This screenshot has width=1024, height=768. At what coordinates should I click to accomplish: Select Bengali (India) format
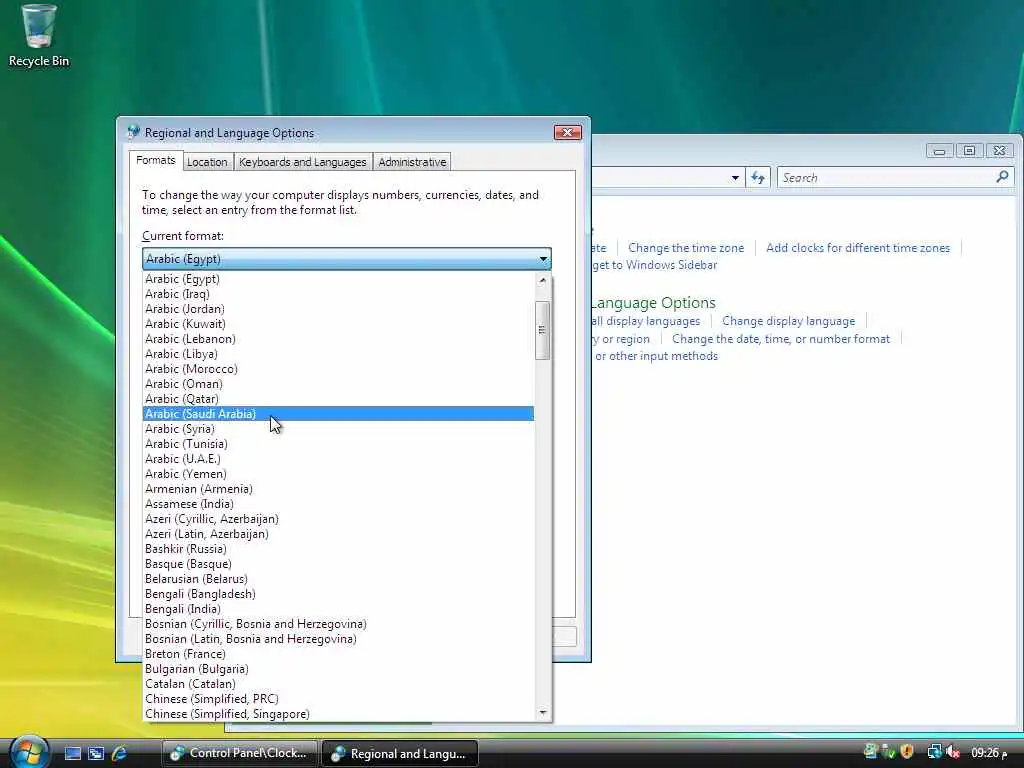tap(338, 609)
